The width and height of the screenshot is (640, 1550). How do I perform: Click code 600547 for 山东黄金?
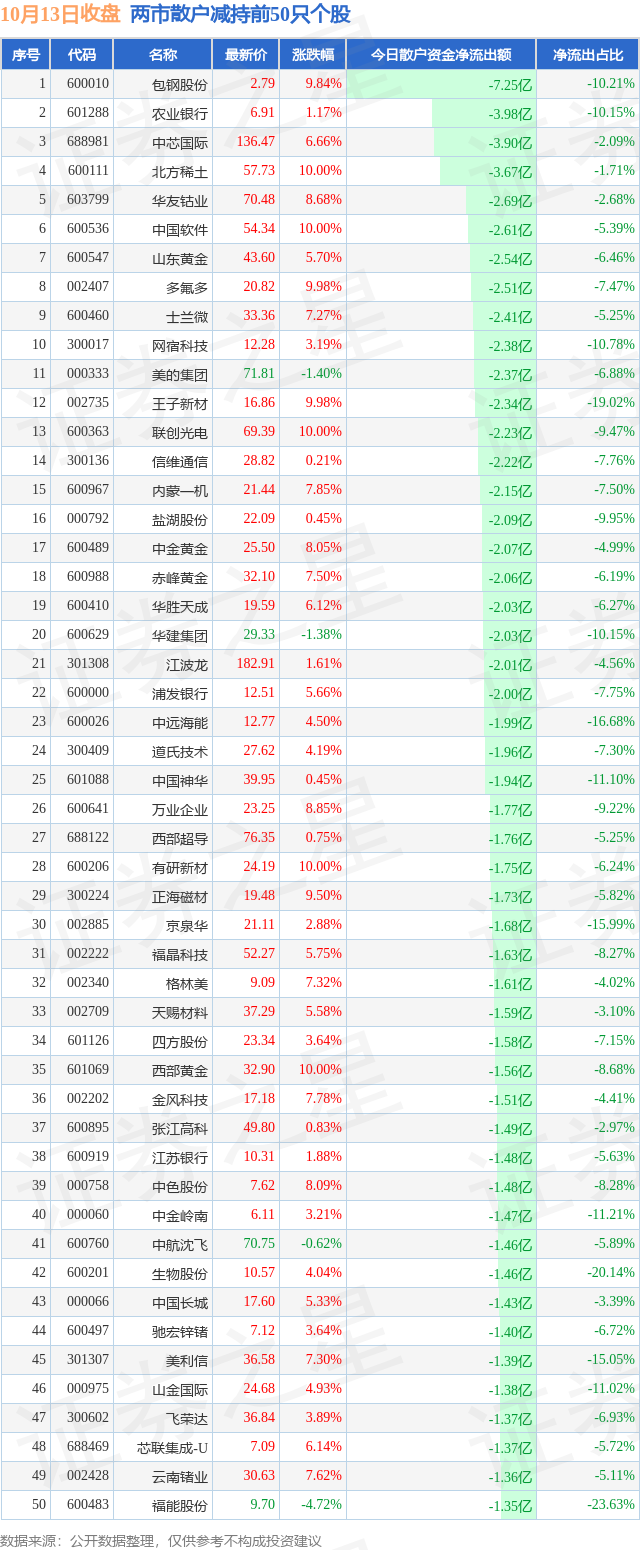pyautogui.click(x=88, y=258)
